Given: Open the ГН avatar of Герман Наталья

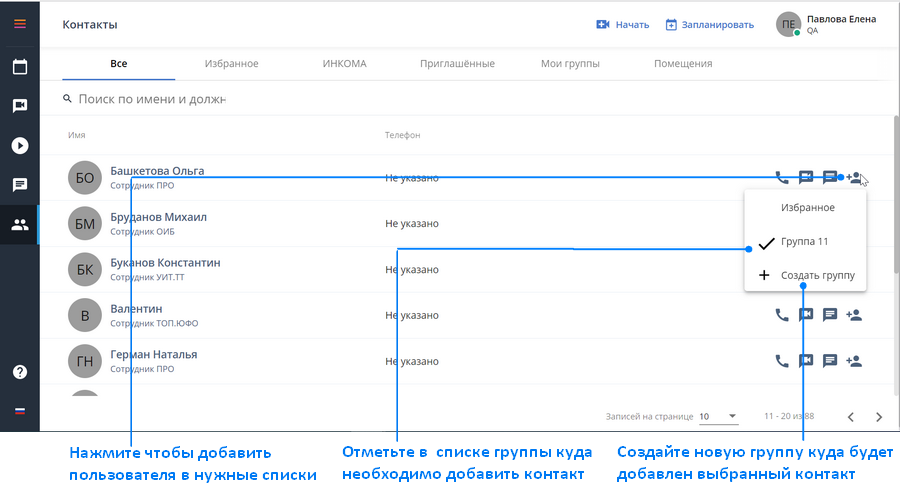Looking at the screenshot, I should 85,361.
